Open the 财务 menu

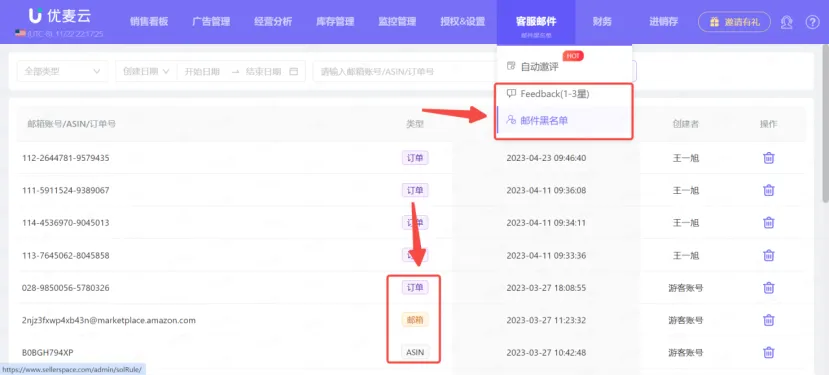(x=602, y=22)
